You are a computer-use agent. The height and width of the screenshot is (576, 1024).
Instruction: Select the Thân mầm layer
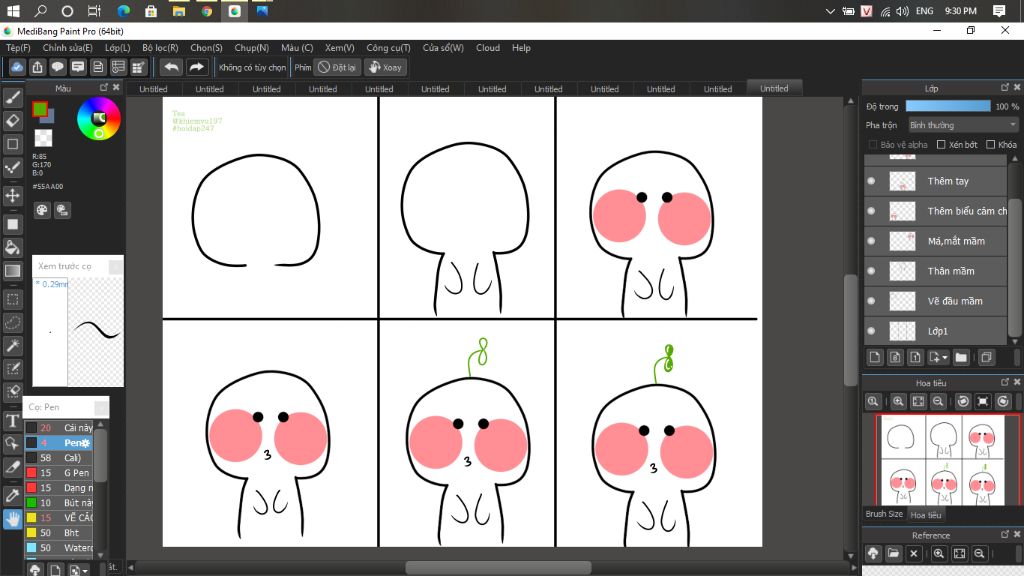tap(936, 271)
